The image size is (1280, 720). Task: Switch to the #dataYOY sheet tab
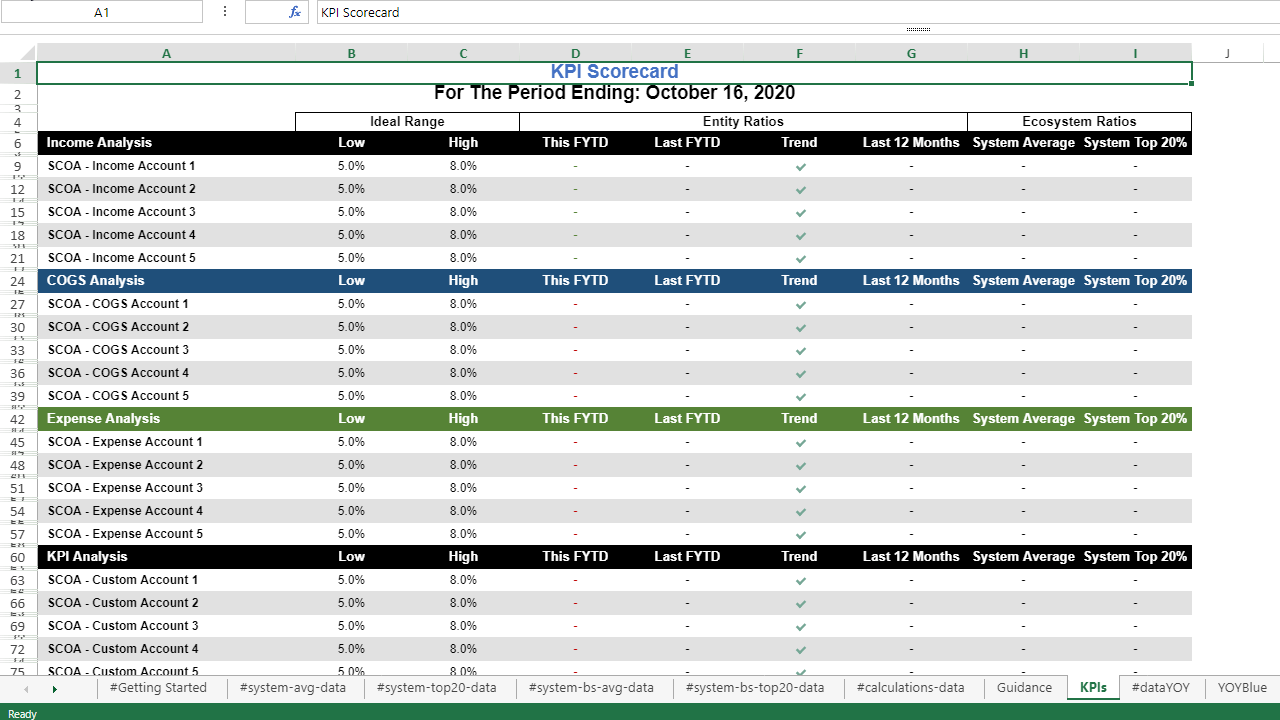(x=1161, y=688)
